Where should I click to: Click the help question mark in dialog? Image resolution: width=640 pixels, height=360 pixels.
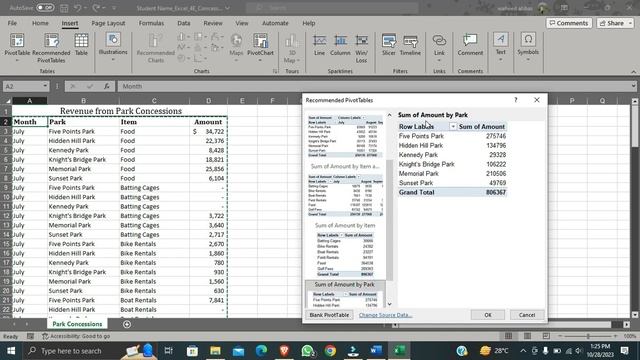(516, 100)
